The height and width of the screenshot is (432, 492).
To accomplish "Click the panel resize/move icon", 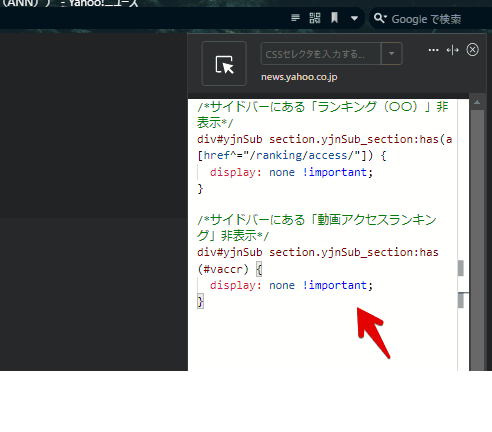I will (452, 50).
